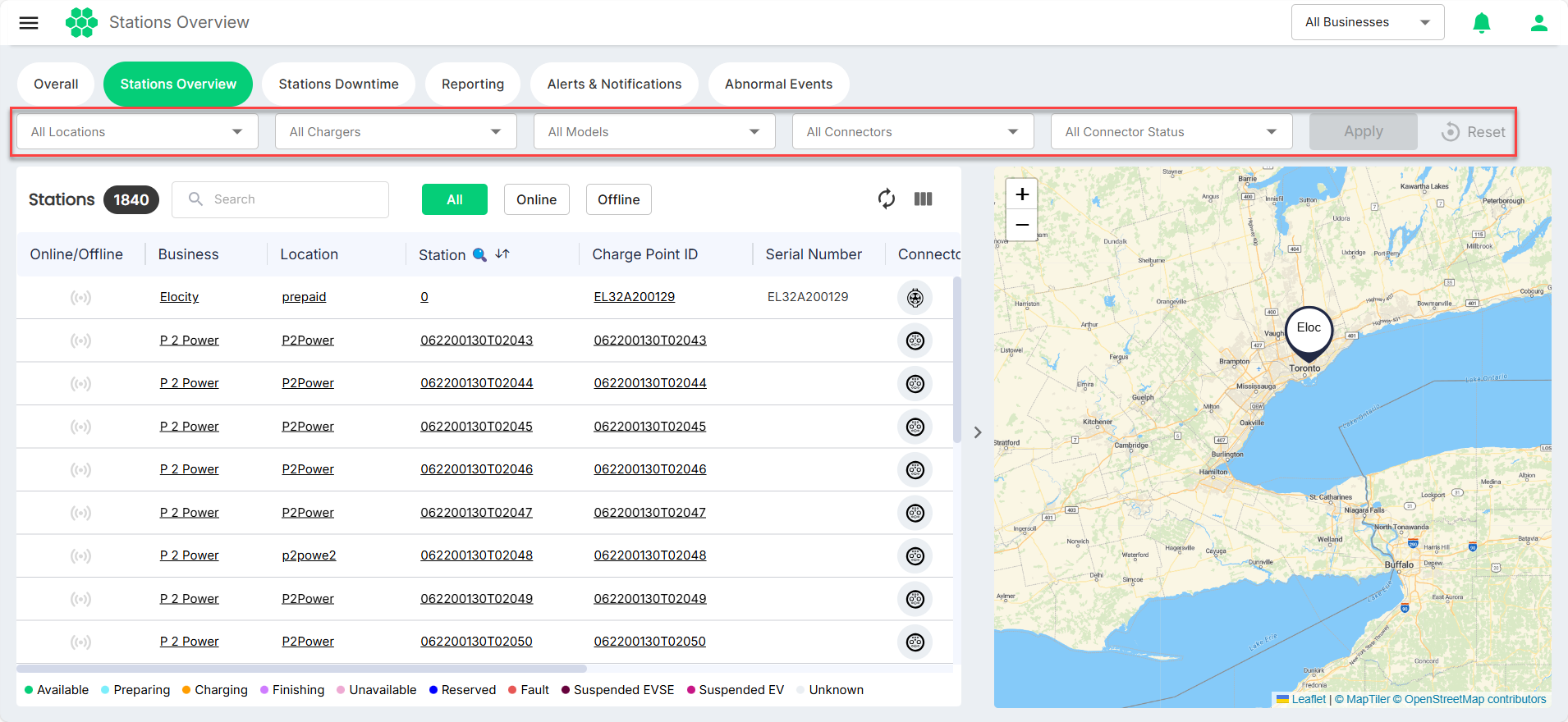
Task: Open the Reporting tab
Action: [473, 84]
